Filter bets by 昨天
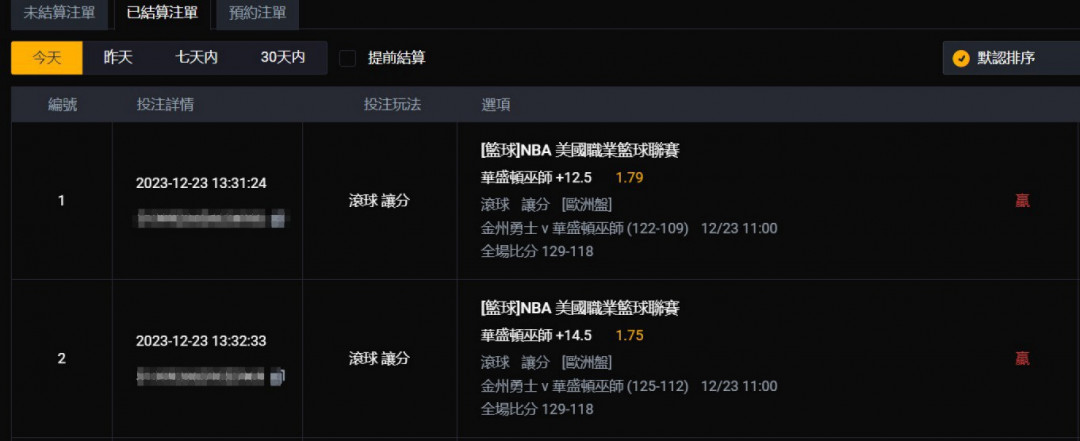Image resolution: width=1080 pixels, height=441 pixels. pyautogui.click(x=118, y=58)
